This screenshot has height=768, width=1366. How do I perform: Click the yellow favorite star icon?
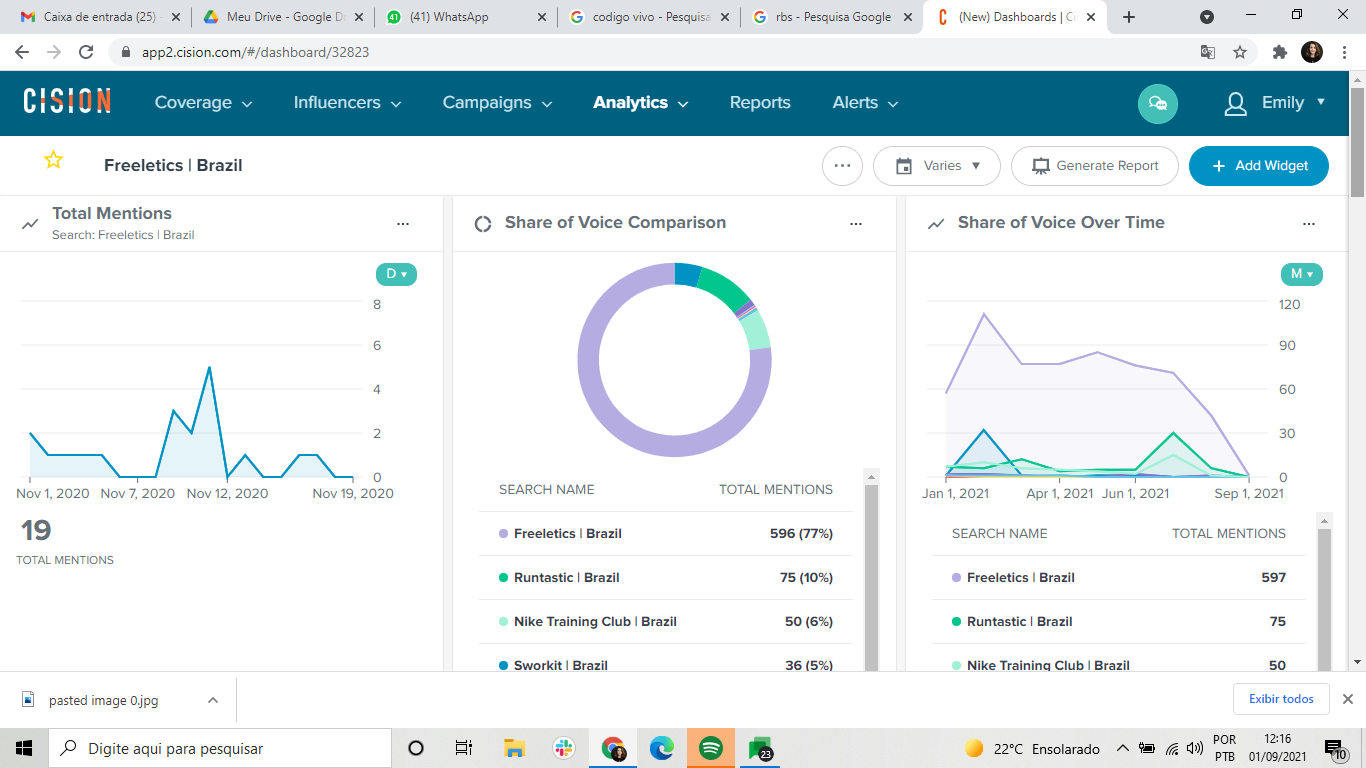pos(53,160)
